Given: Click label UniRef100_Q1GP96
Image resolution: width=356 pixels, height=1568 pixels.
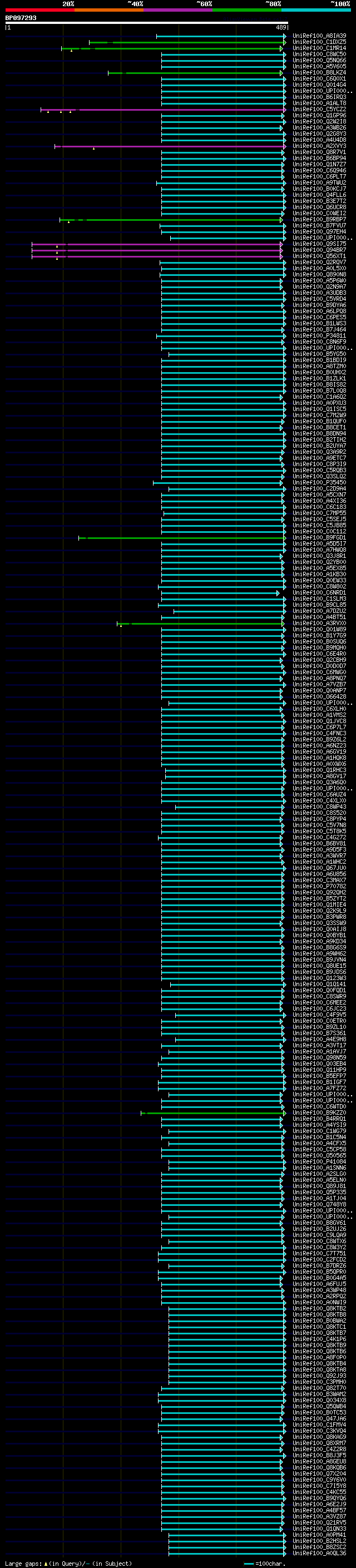Looking at the screenshot, I should pyautogui.click(x=319, y=116).
